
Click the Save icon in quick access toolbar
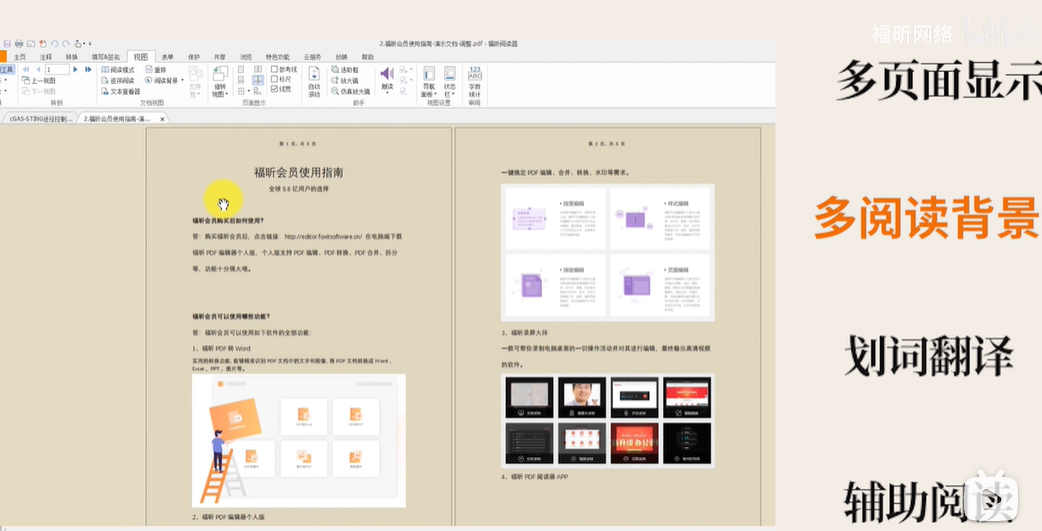click(x=7, y=44)
